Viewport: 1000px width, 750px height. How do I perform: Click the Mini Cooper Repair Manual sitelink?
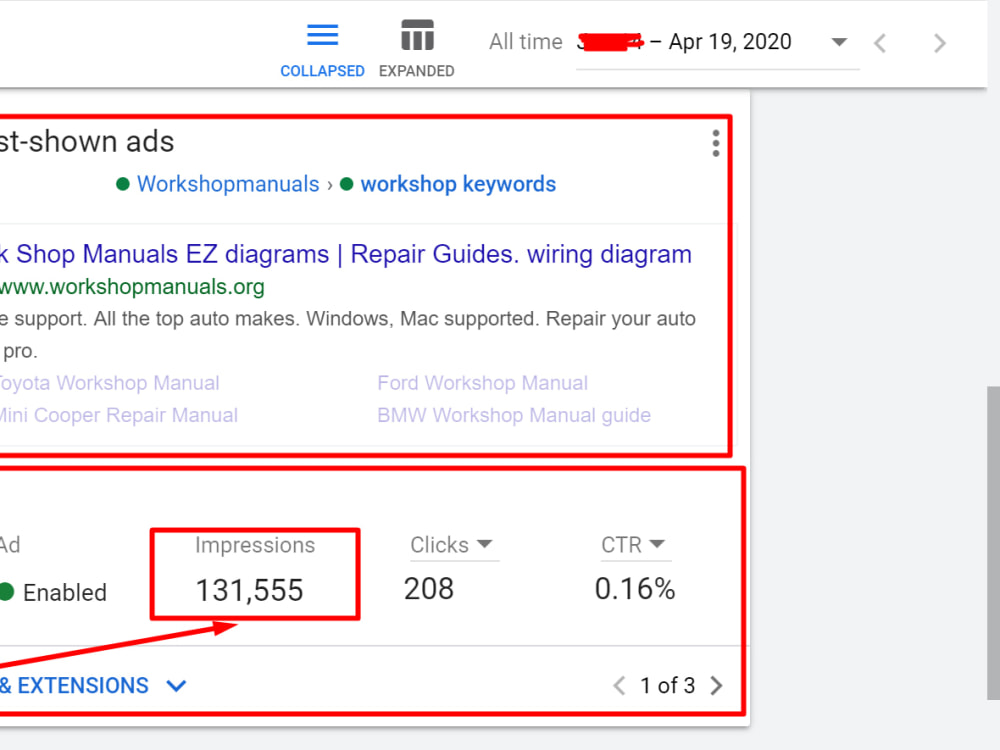click(x=119, y=415)
